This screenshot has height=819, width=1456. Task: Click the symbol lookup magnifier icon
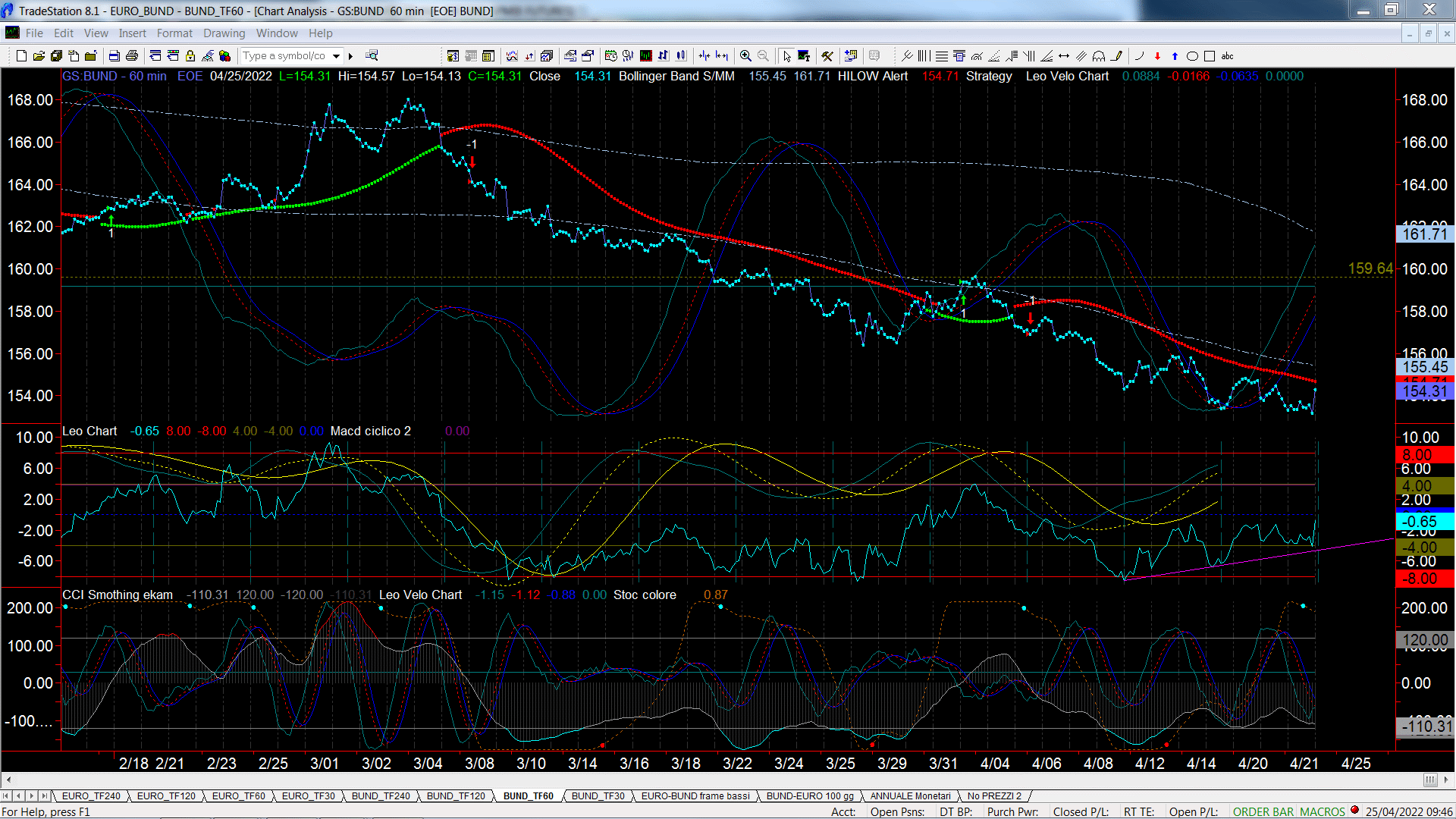pyautogui.click(x=372, y=55)
